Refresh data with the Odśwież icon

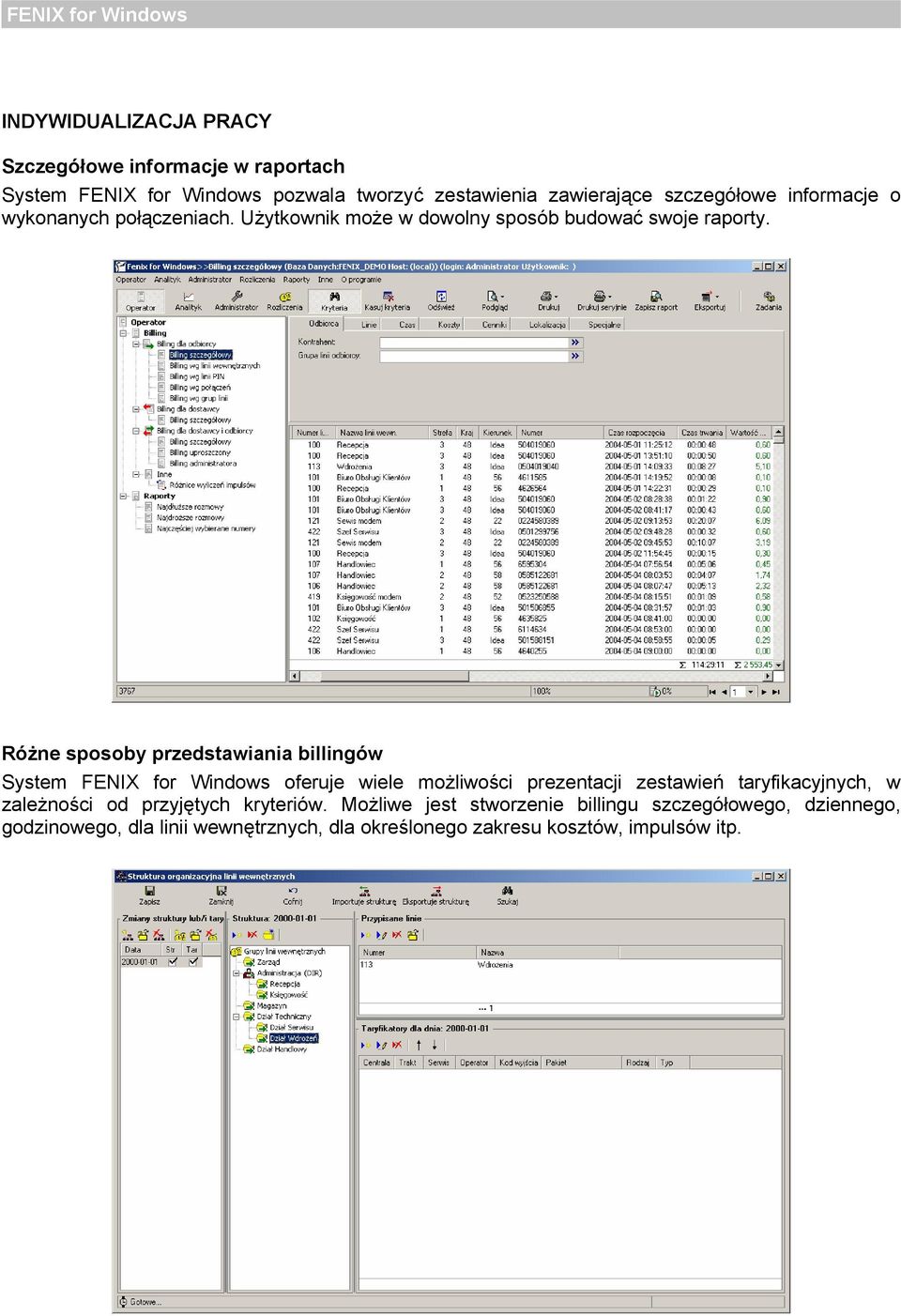point(441,301)
